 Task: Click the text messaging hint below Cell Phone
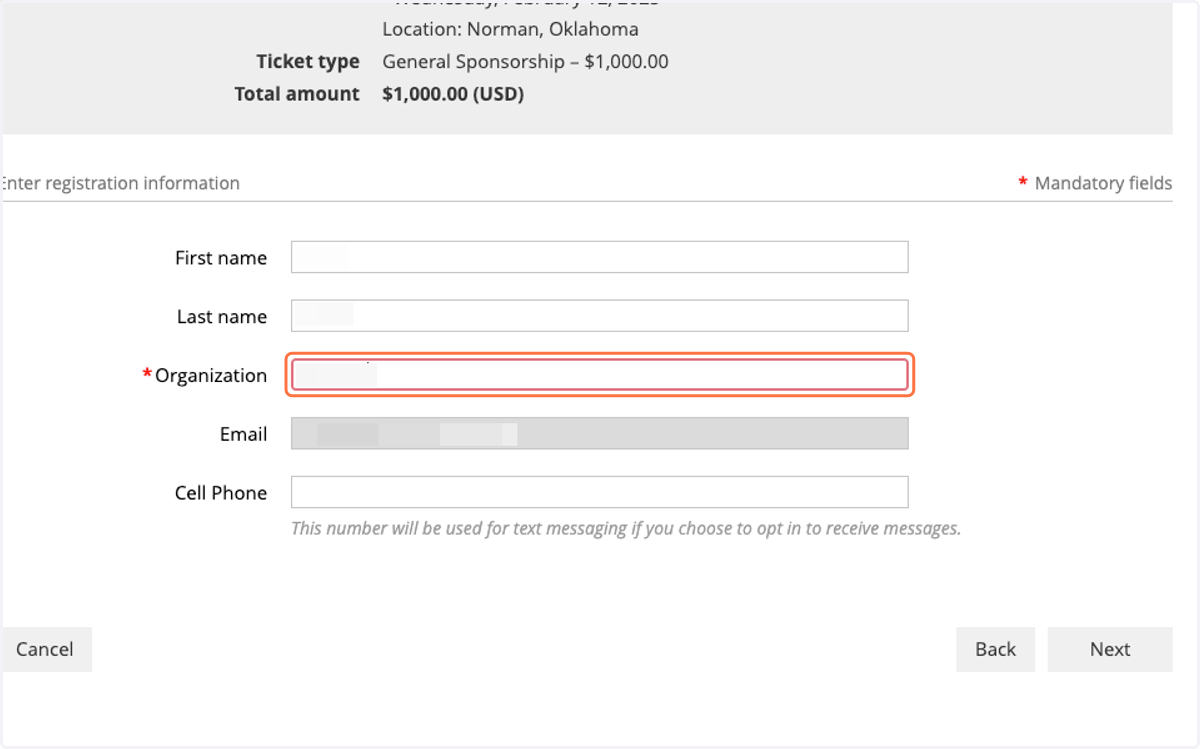(626, 528)
